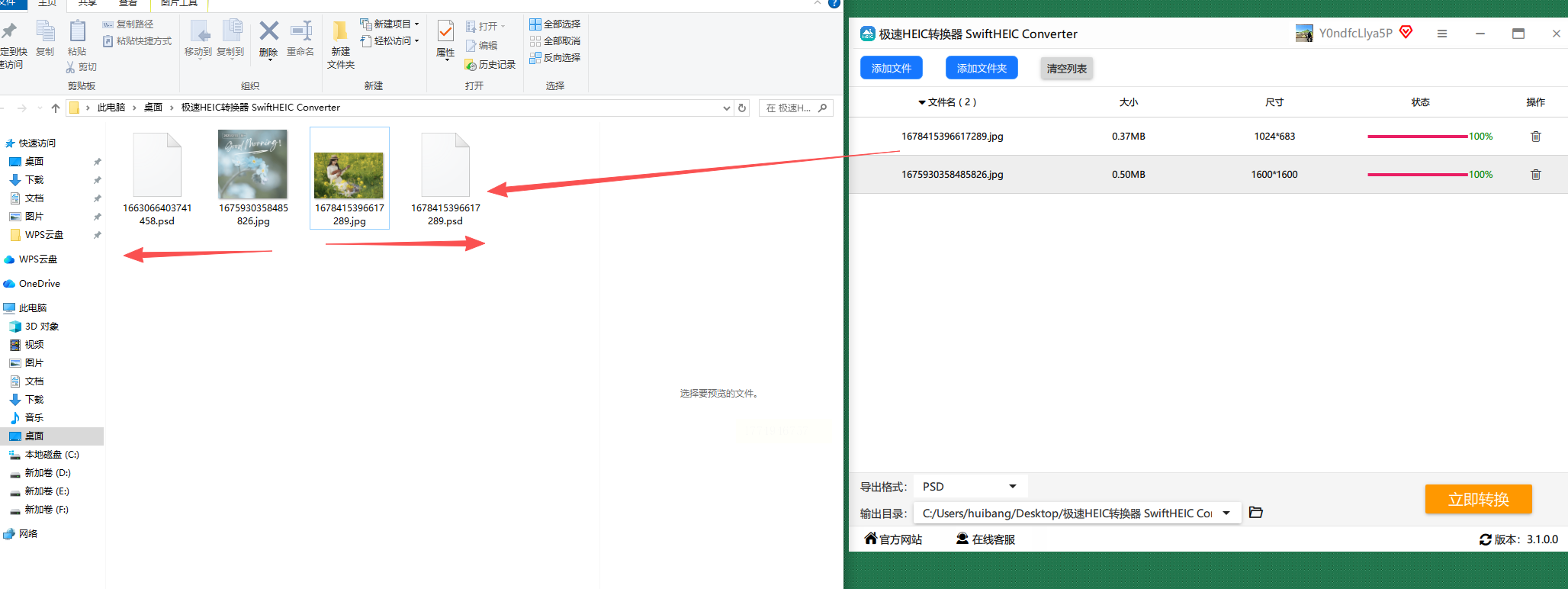Click the 删除 (Delete) X icon

(x=269, y=31)
